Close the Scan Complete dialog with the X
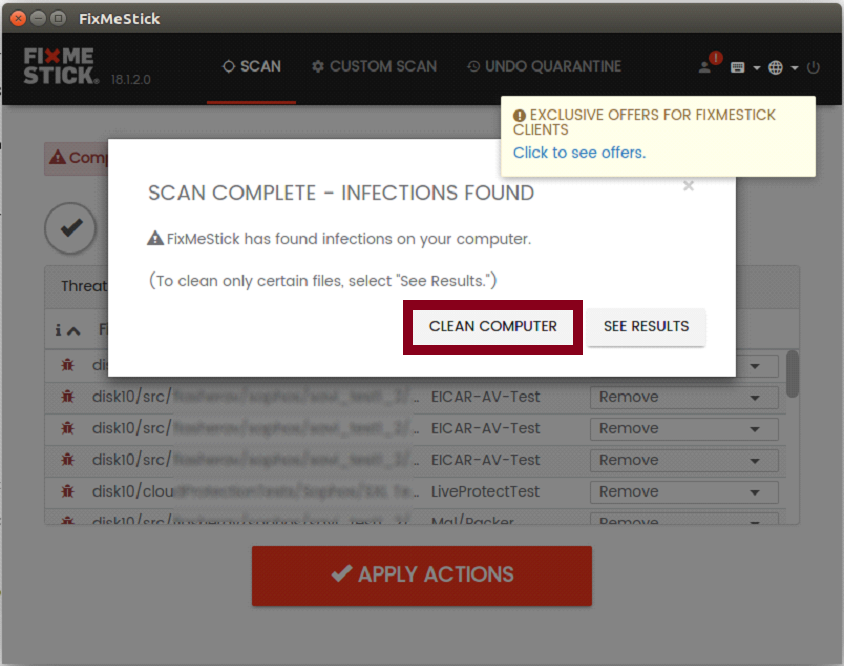 (688, 186)
